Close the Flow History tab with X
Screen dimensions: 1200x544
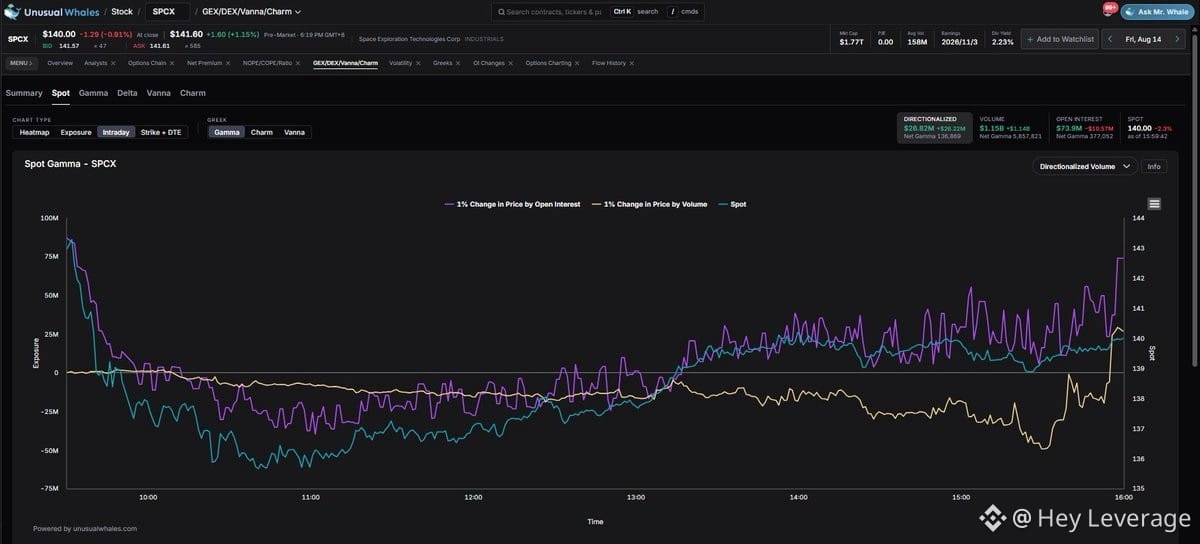click(x=633, y=63)
